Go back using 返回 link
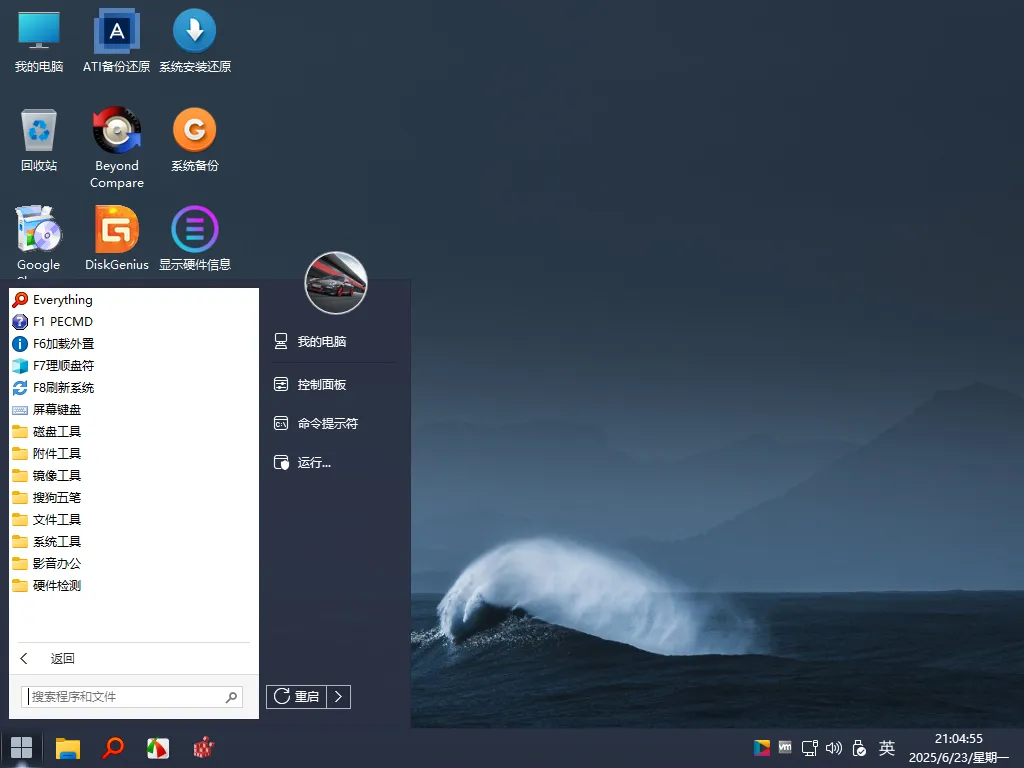The height and width of the screenshot is (768, 1024). 62,658
